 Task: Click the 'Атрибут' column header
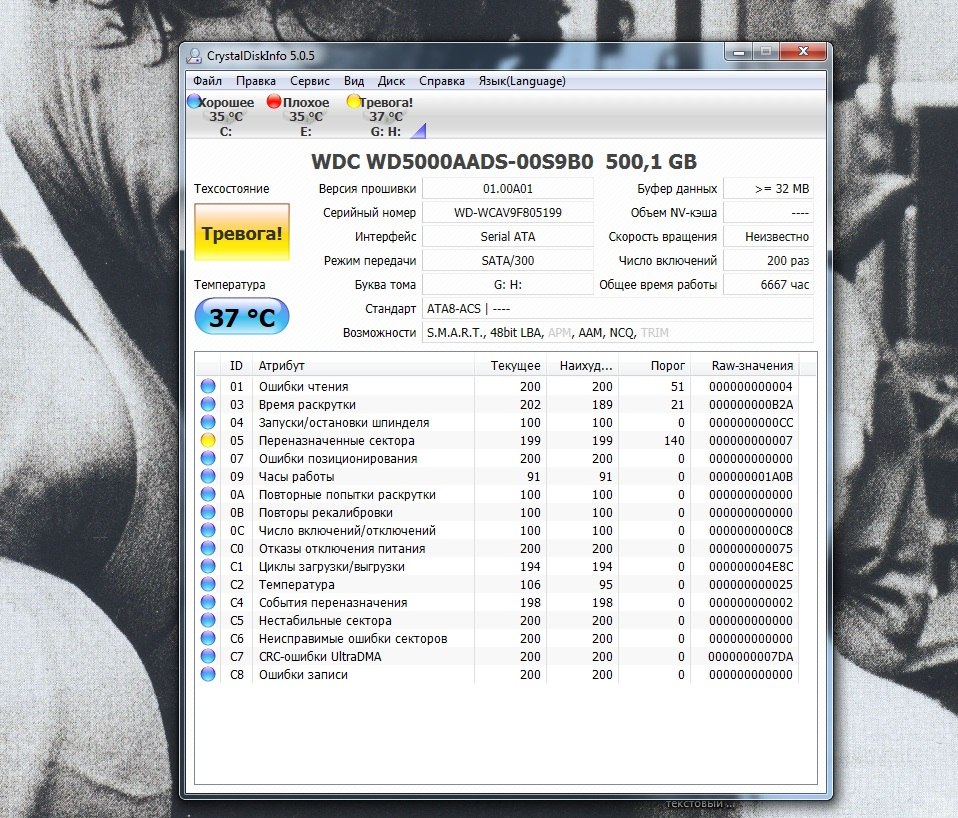point(281,366)
